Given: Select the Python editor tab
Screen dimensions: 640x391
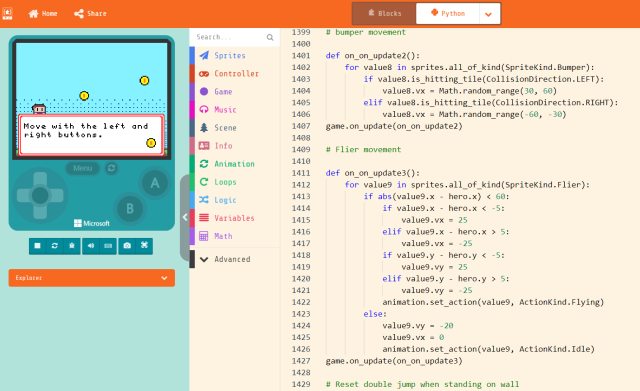Looking at the screenshot, I should 448,13.
